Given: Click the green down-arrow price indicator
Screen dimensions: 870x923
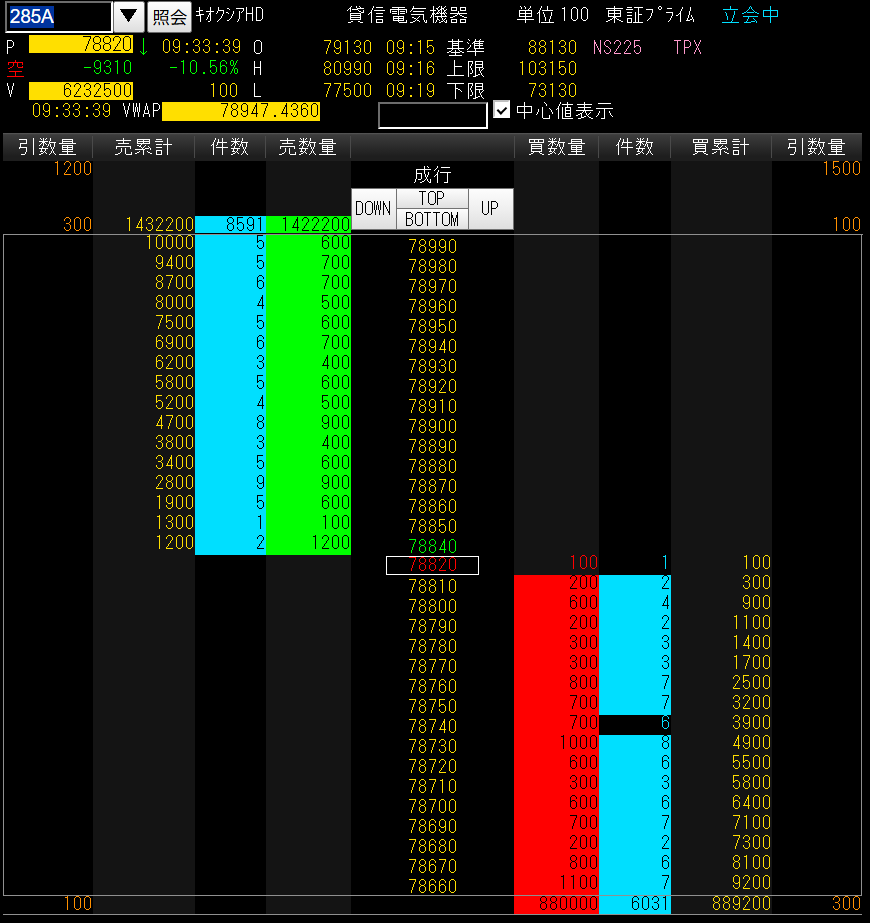Looking at the screenshot, I should click(x=143, y=47).
